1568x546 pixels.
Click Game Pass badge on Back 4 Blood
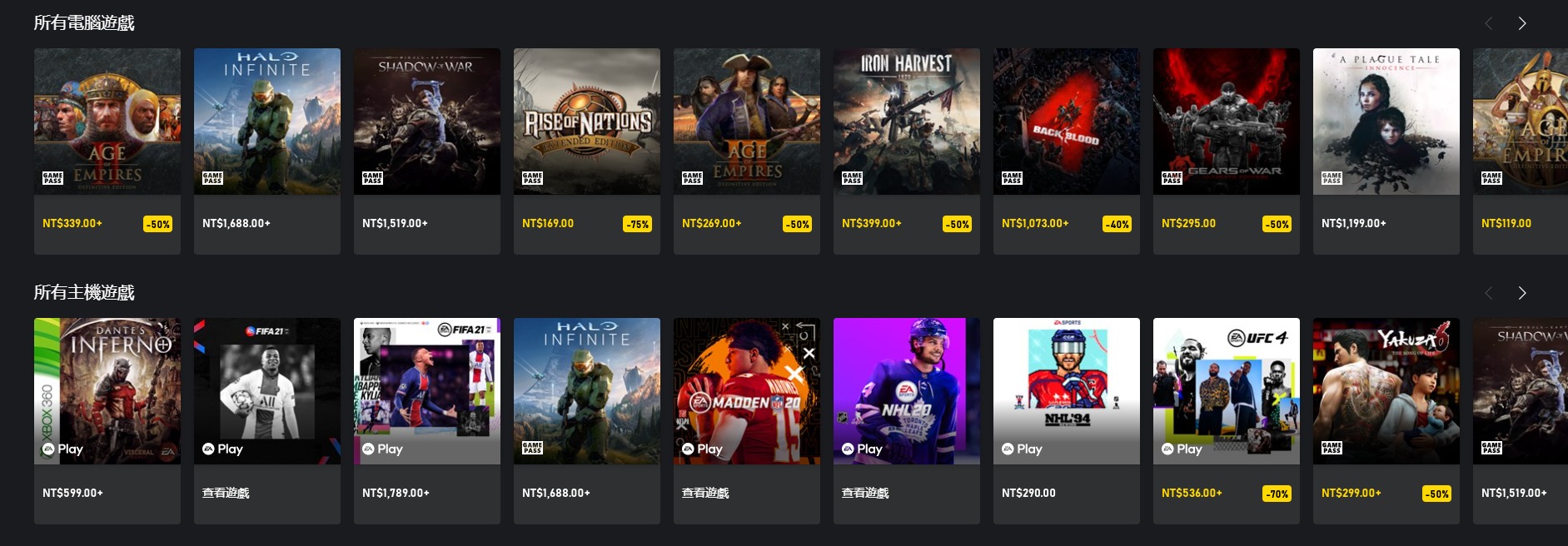click(1012, 178)
